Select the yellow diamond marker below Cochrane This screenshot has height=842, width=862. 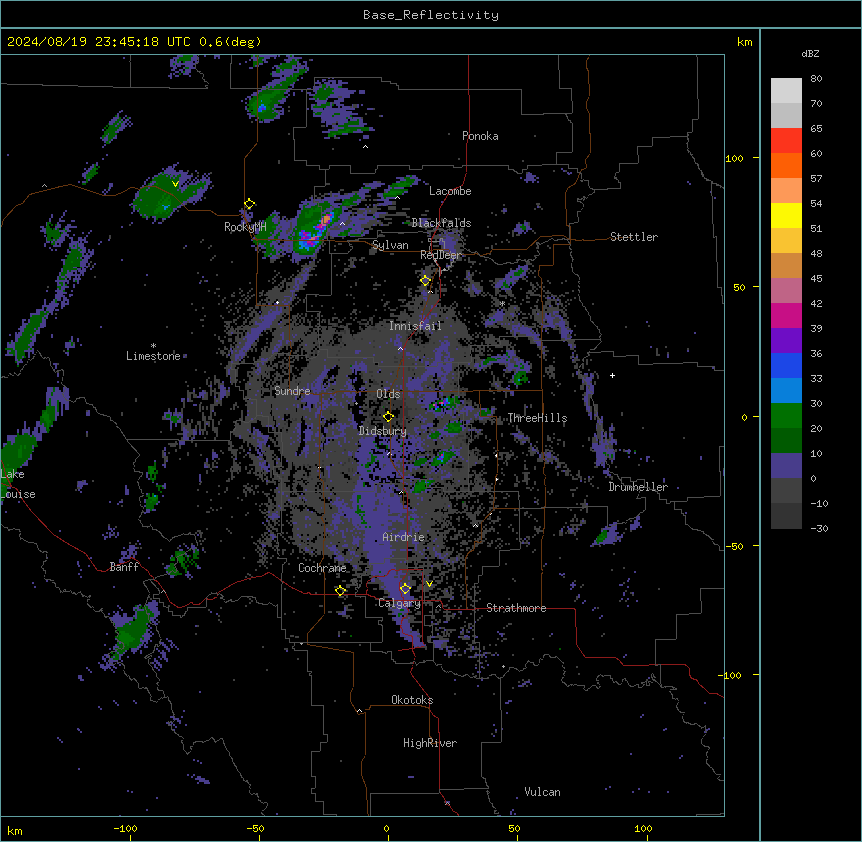click(x=340, y=591)
